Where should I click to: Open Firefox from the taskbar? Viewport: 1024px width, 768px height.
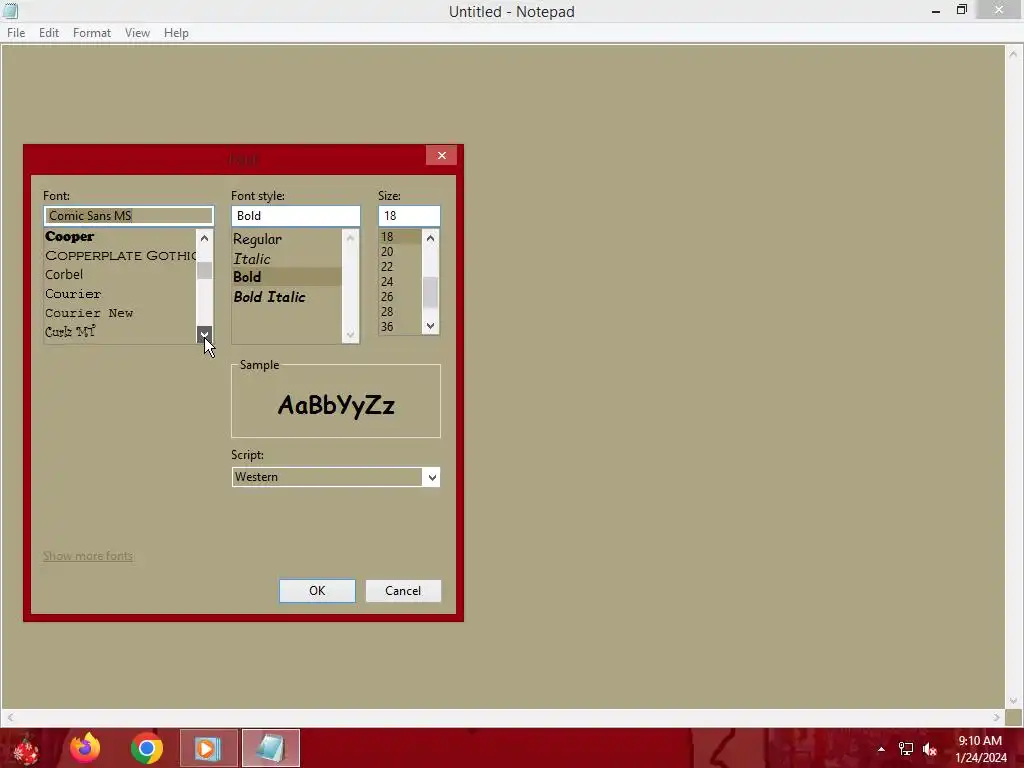pos(86,748)
